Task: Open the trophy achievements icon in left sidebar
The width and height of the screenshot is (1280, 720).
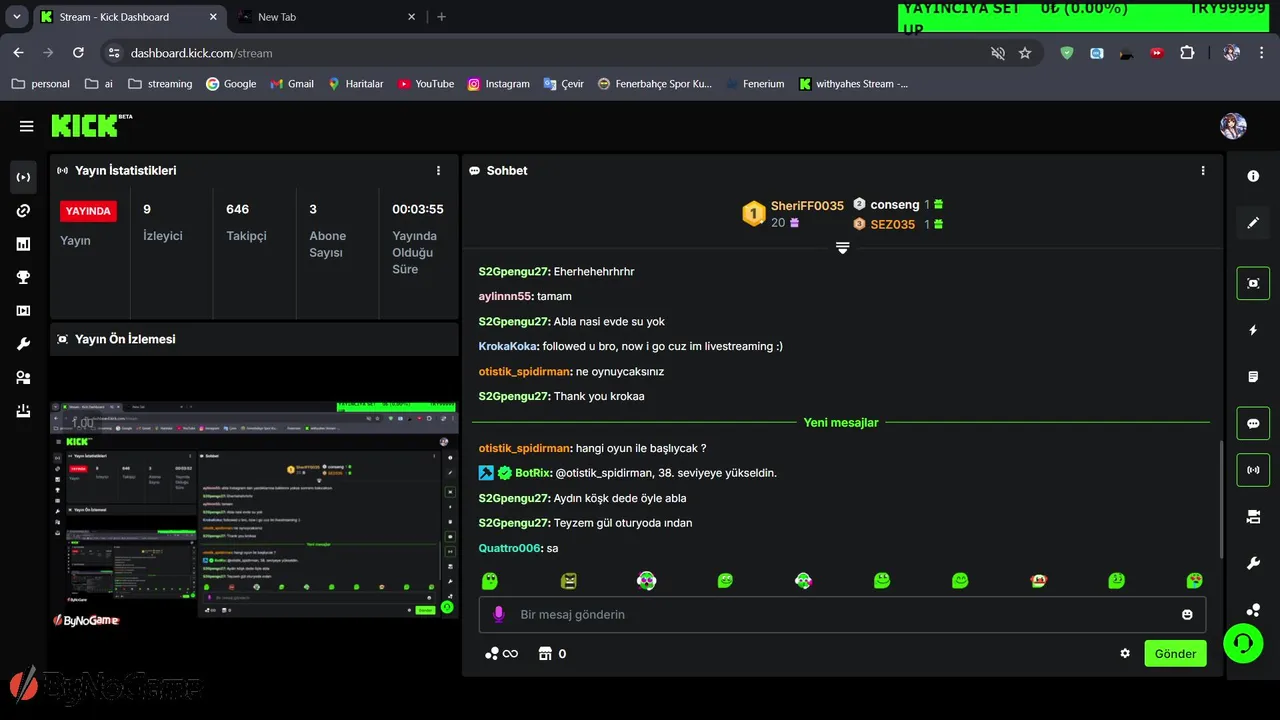Action: tap(23, 278)
